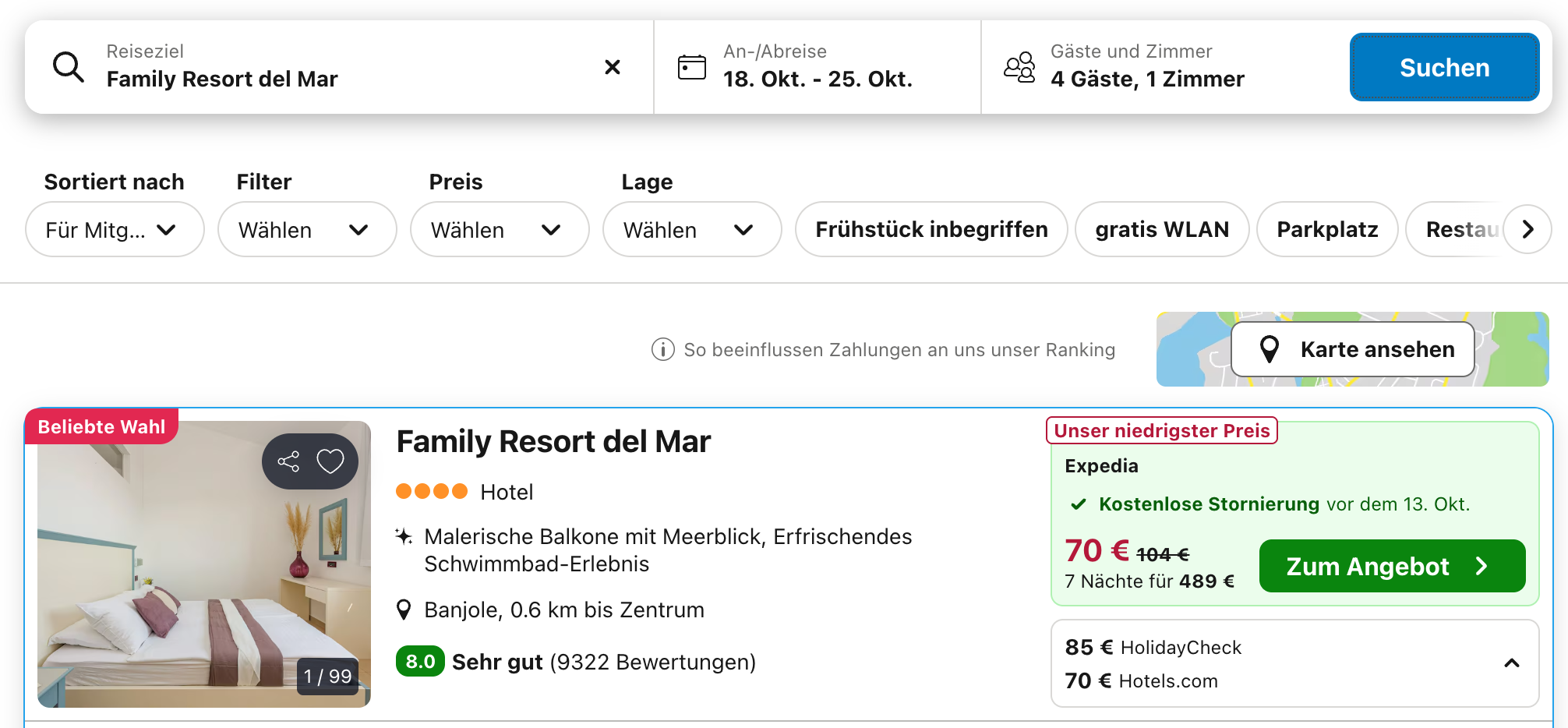
Task: Collapse the other price offers list
Action: coord(1512,663)
